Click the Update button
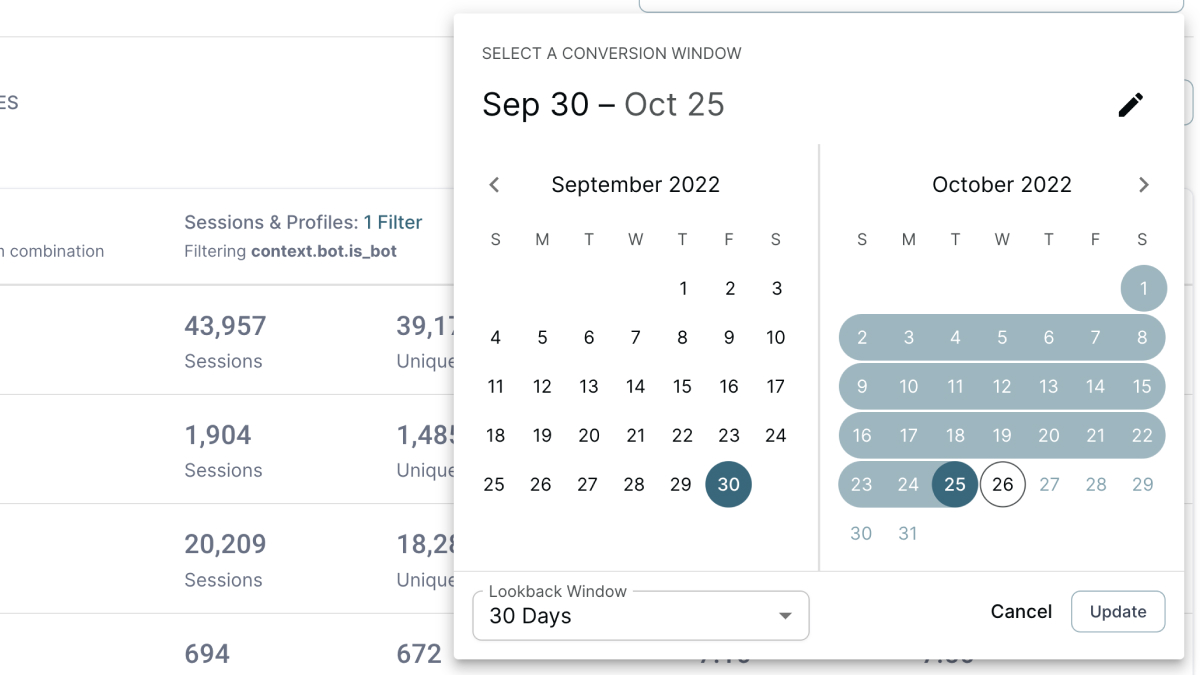Viewport: 1200px width, 675px height. click(1117, 612)
